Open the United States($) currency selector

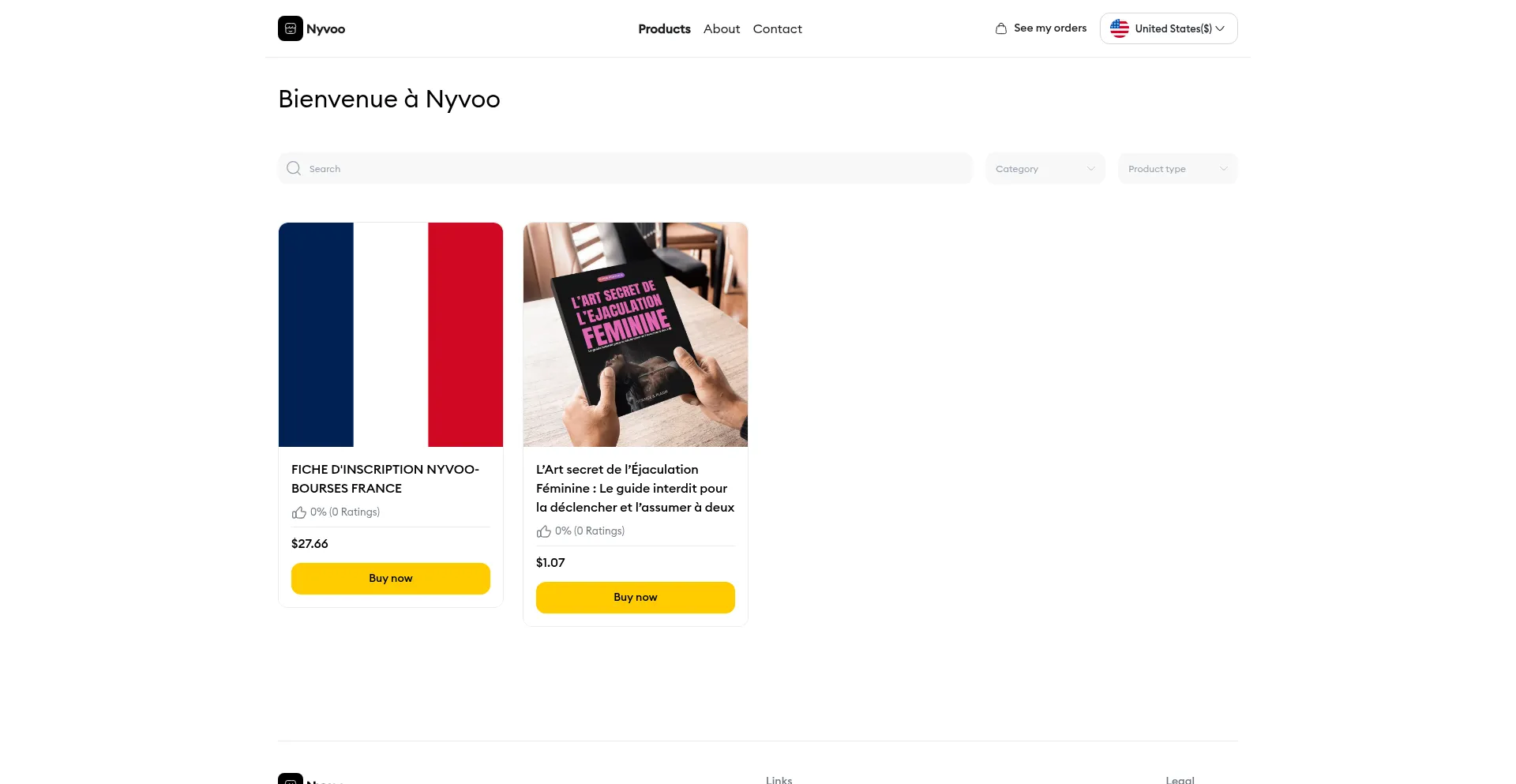[1169, 28]
